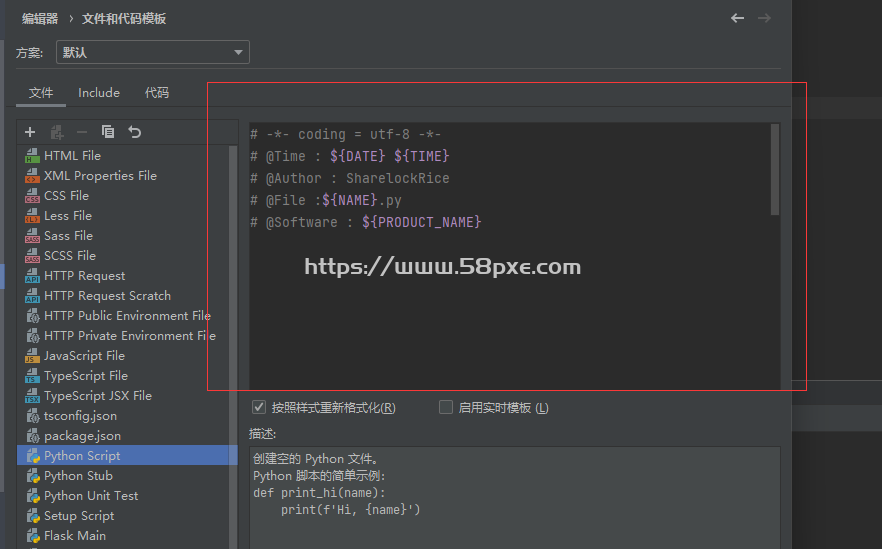Click the Remove Template minus icon
Image resolution: width=882 pixels, height=549 pixels.
[x=82, y=132]
